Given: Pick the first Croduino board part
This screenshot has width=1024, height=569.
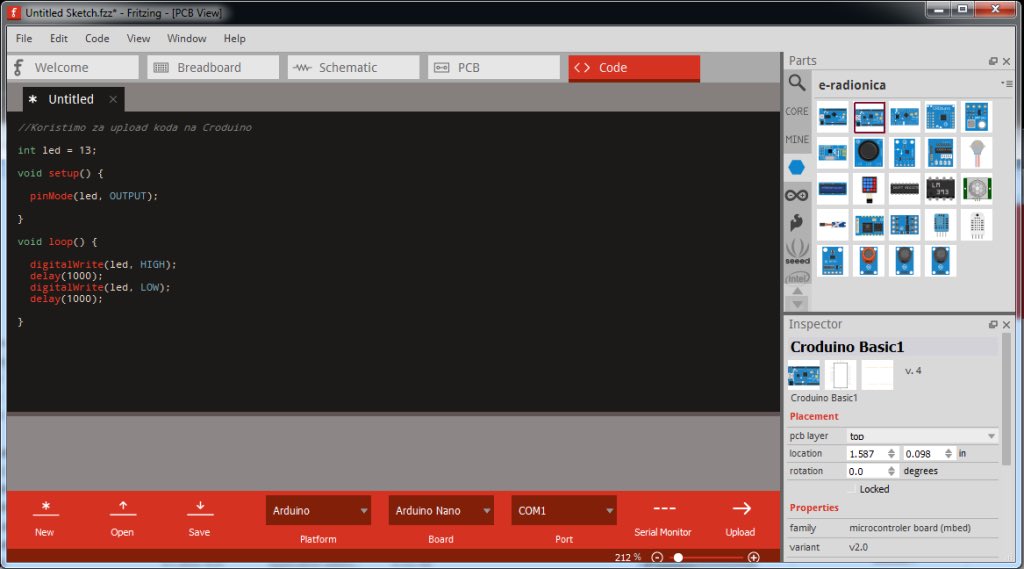Looking at the screenshot, I should [x=833, y=118].
